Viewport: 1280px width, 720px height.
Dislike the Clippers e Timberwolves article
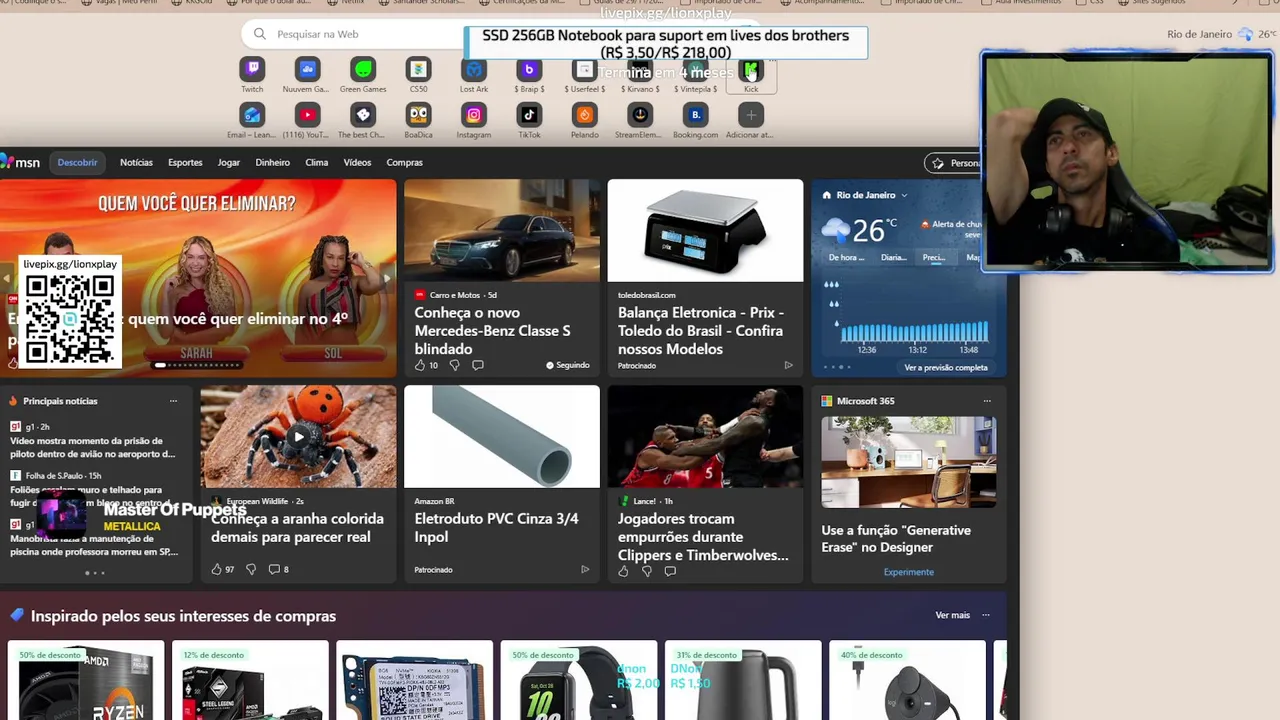click(646, 571)
